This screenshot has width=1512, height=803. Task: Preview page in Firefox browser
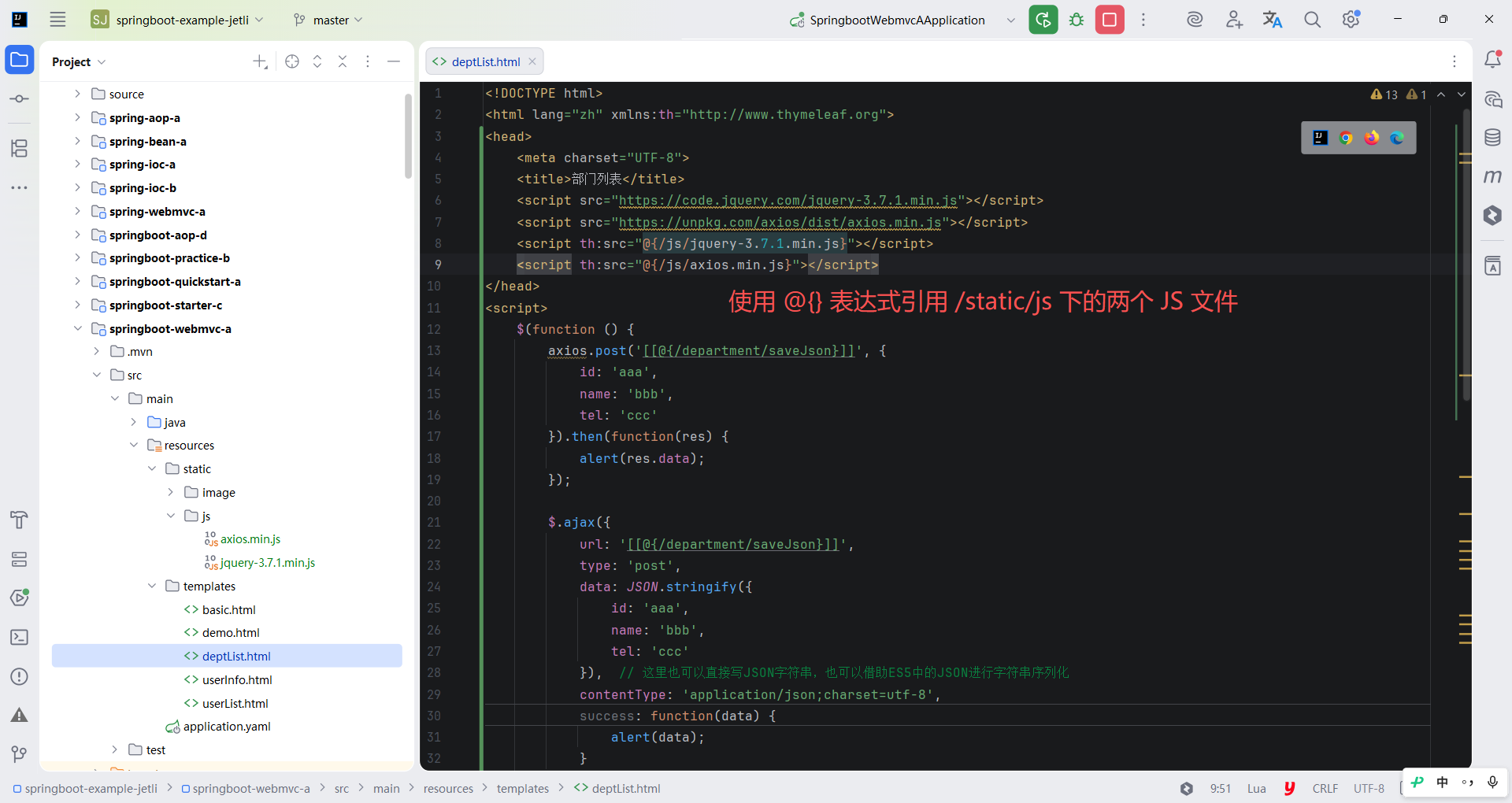coord(1372,138)
